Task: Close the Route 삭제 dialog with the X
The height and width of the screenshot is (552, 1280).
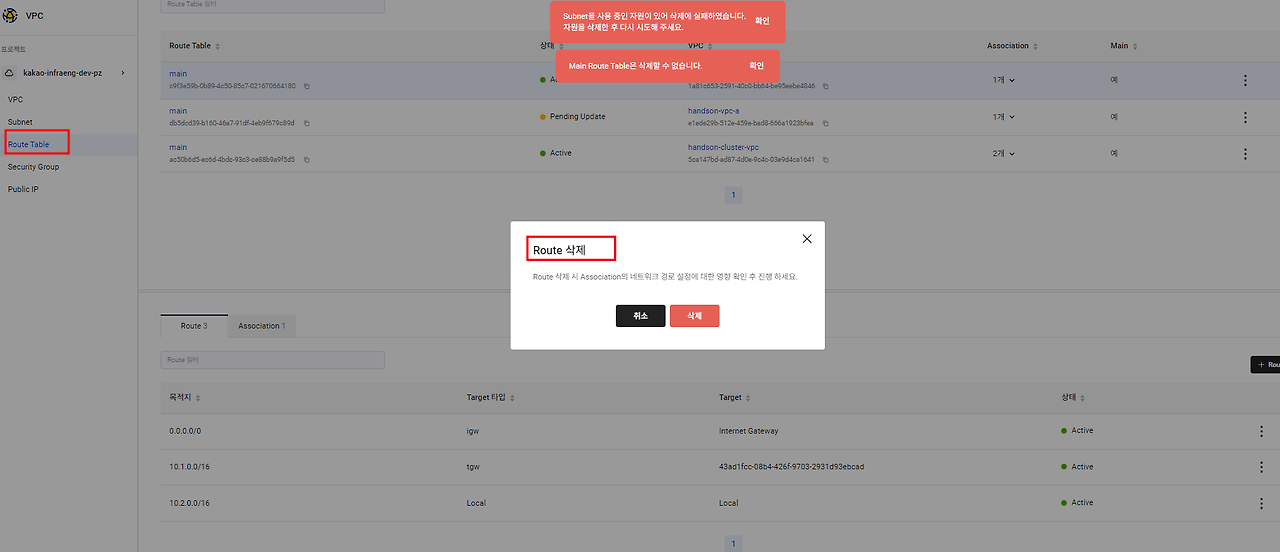Action: coord(807,239)
